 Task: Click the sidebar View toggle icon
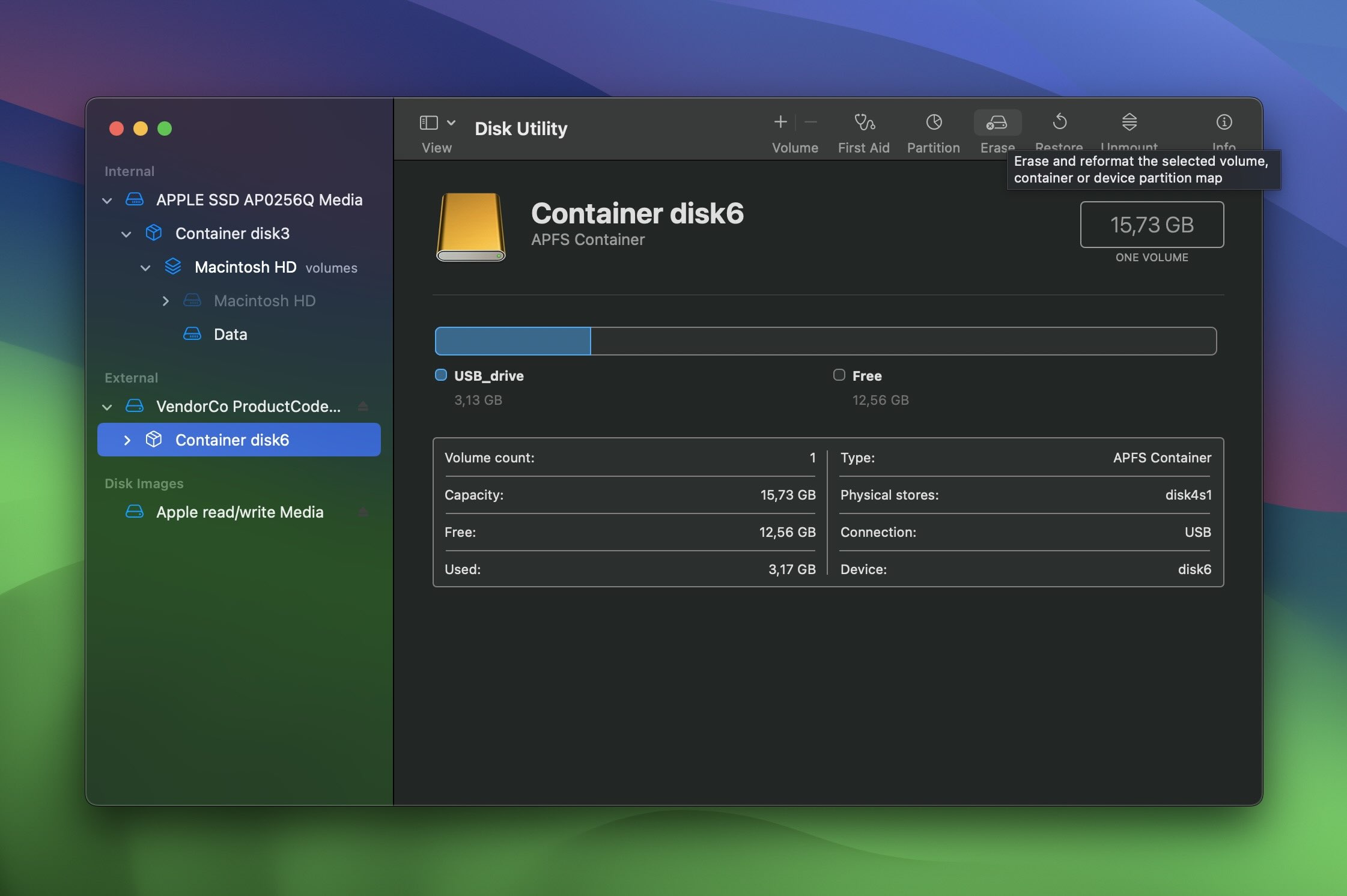pos(428,123)
